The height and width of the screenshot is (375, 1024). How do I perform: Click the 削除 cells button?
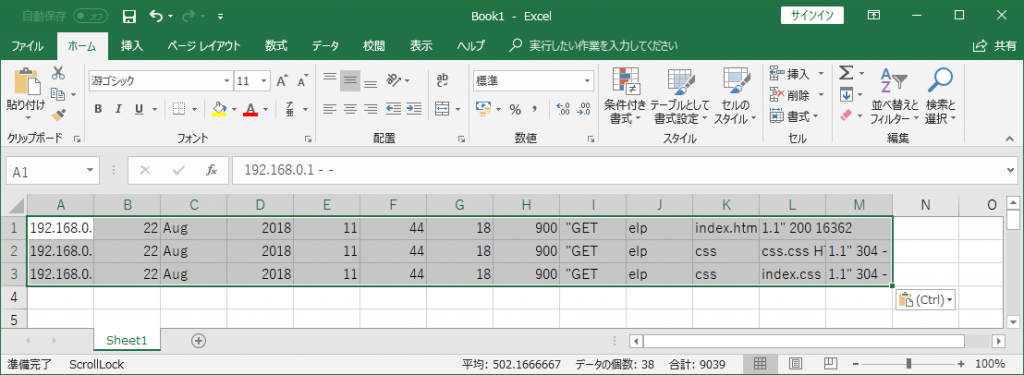[797, 95]
